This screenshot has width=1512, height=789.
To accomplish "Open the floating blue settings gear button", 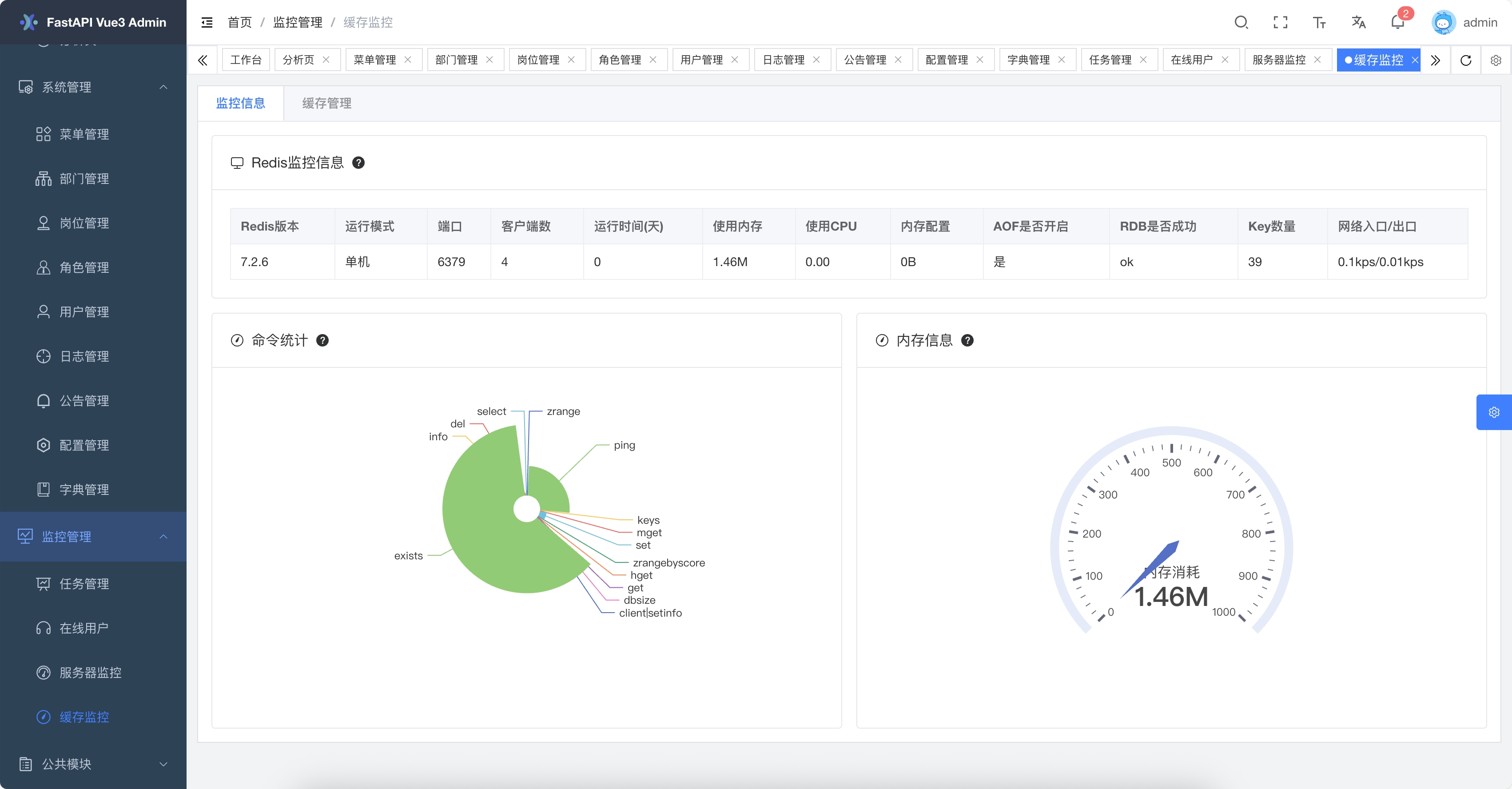I will coord(1494,412).
